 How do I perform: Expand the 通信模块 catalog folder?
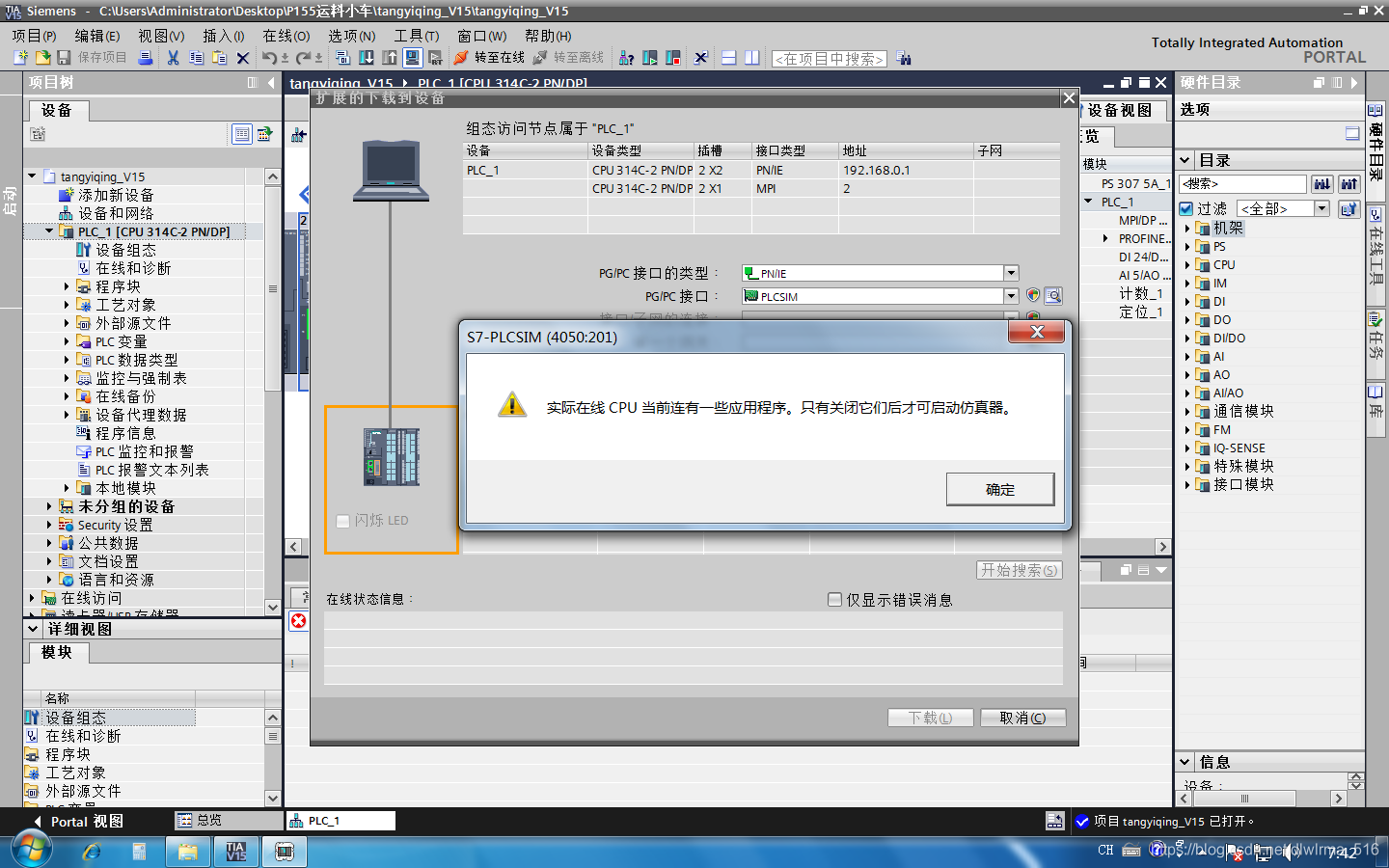(1187, 411)
